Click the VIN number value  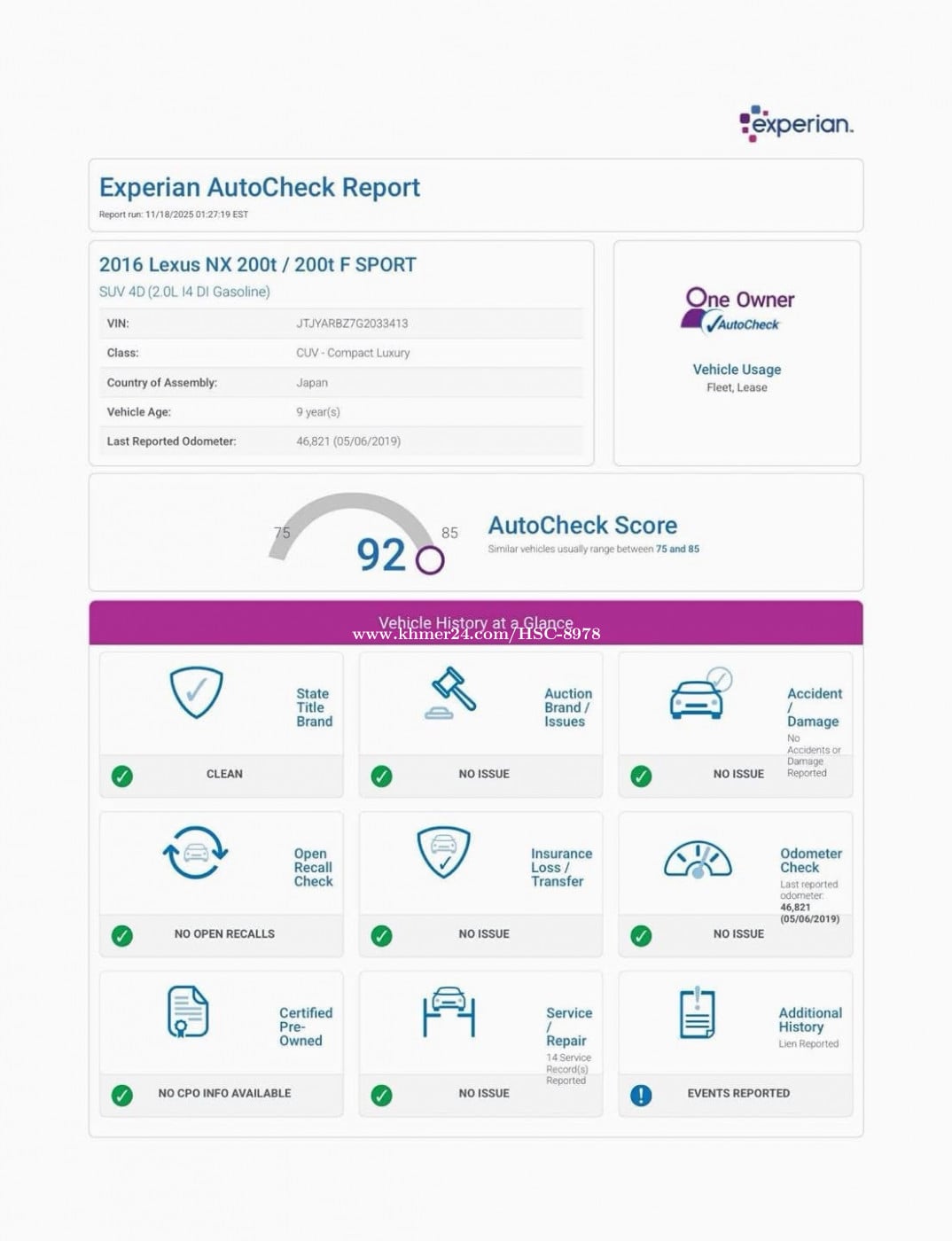coord(352,324)
